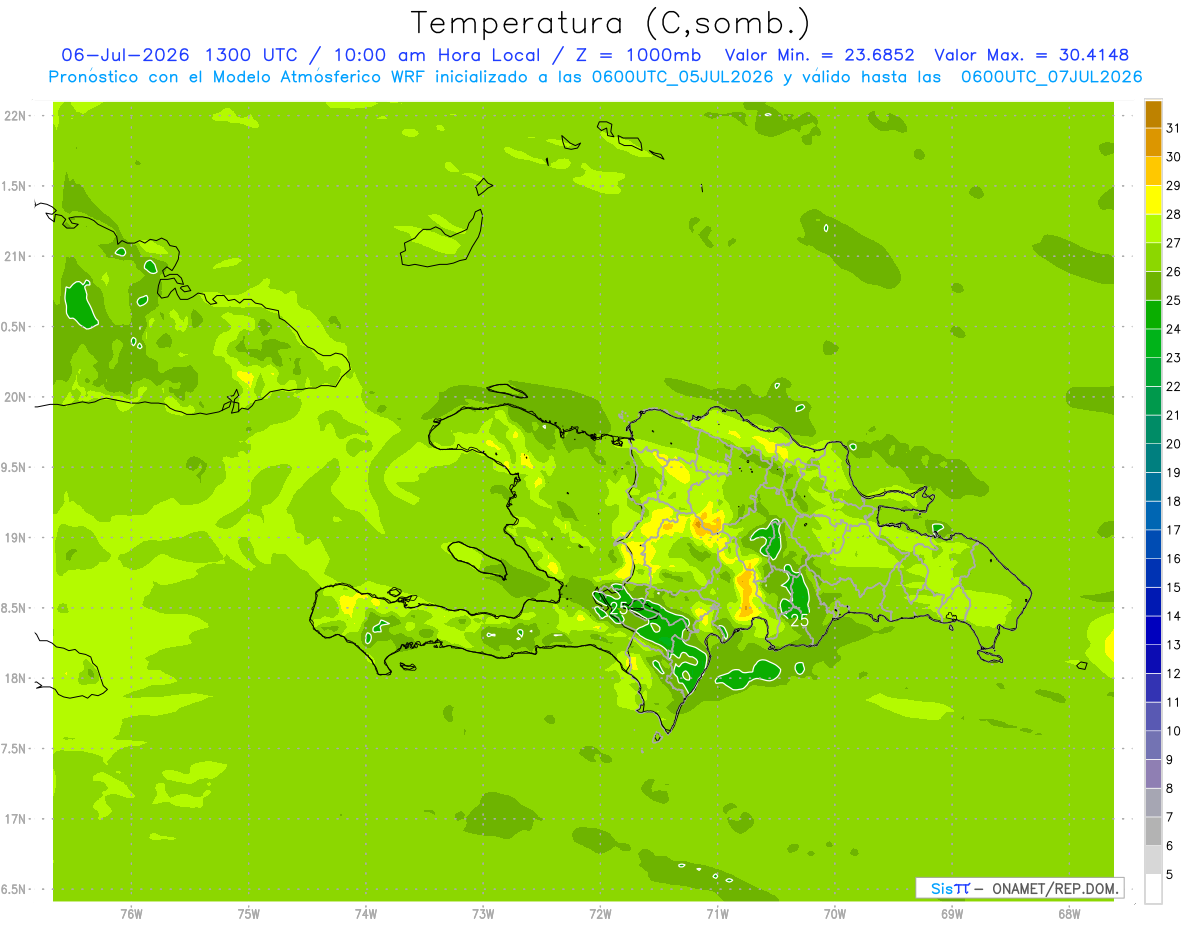Image resolution: width=1200 pixels, height=927 pixels.
Task: Click the '75W' longitude axis label
Action: [249, 913]
